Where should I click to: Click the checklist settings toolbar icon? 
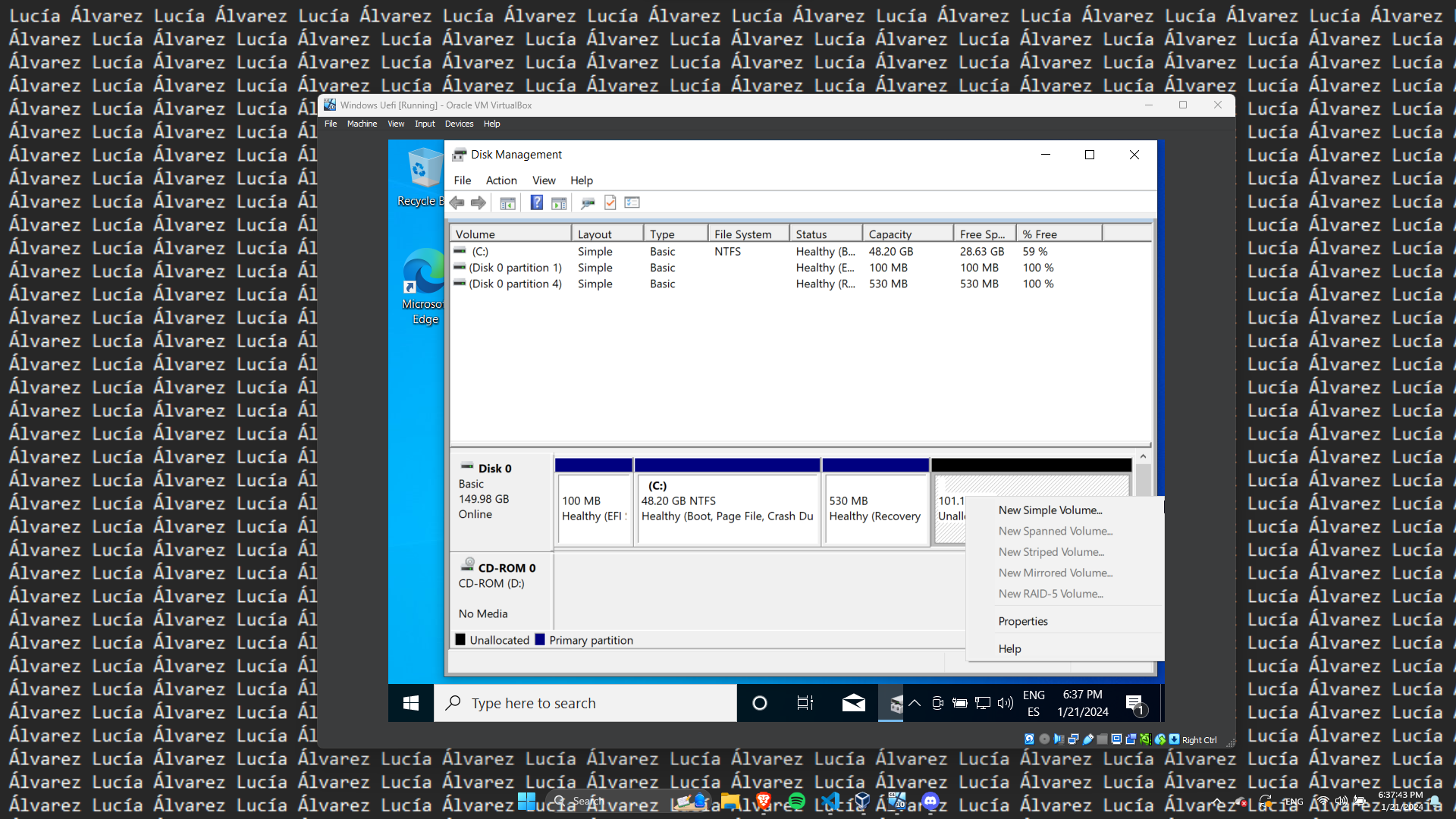click(x=632, y=202)
